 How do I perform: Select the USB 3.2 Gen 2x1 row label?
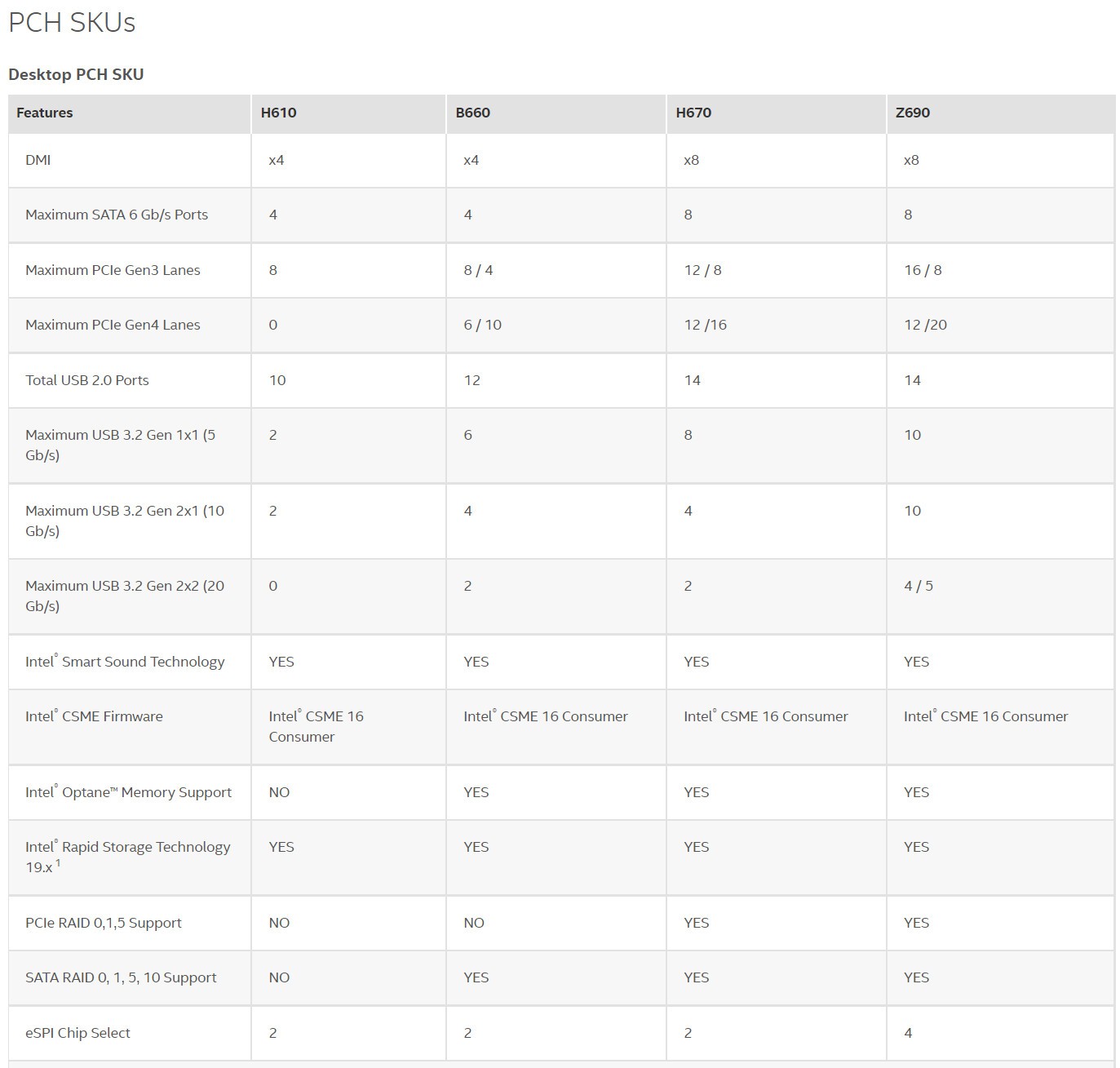pos(125,521)
